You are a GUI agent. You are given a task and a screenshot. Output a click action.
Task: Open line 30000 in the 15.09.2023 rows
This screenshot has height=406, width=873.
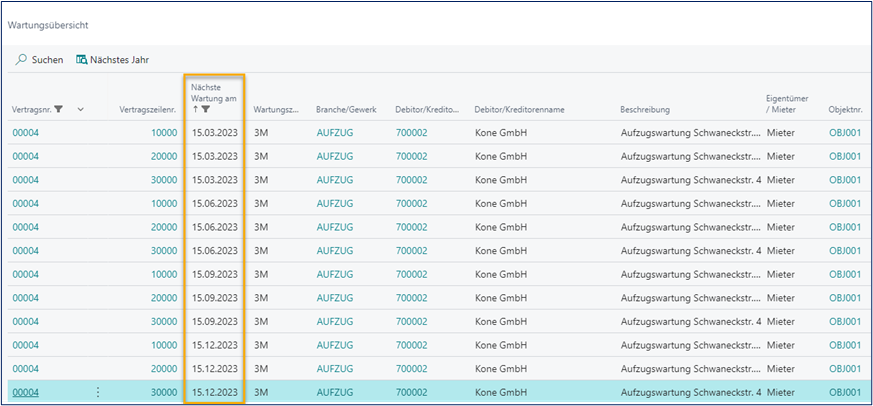(164, 321)
